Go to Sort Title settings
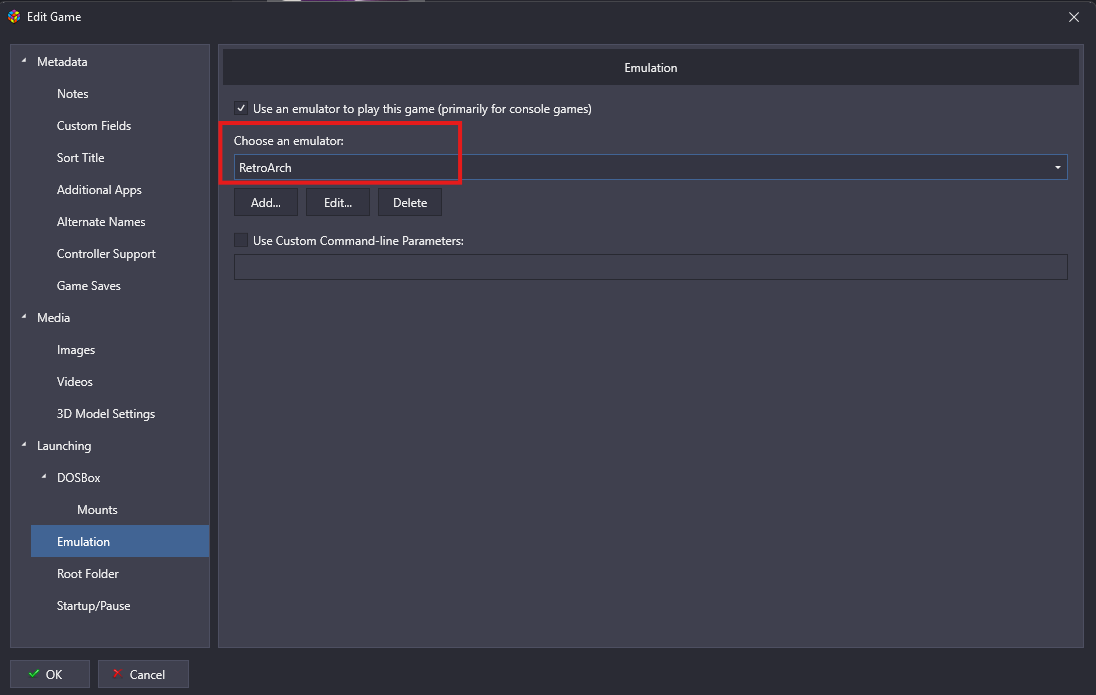This screenshot has width=1096, height=695. [x=80, y=158]
